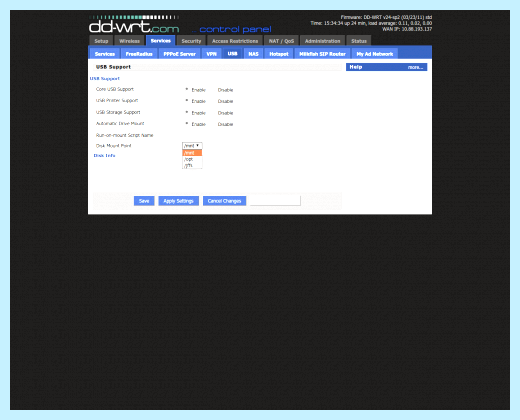The height and width of the screenshot is (420, 520).
Task: Switch to the Hotspot sub-tab
Action: coord(279,54)
